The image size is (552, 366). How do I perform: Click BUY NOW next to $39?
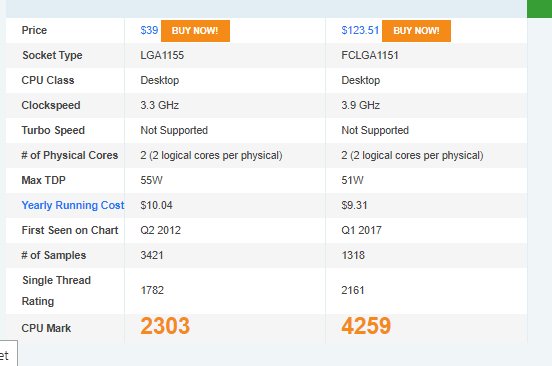(x=195, y=31)
